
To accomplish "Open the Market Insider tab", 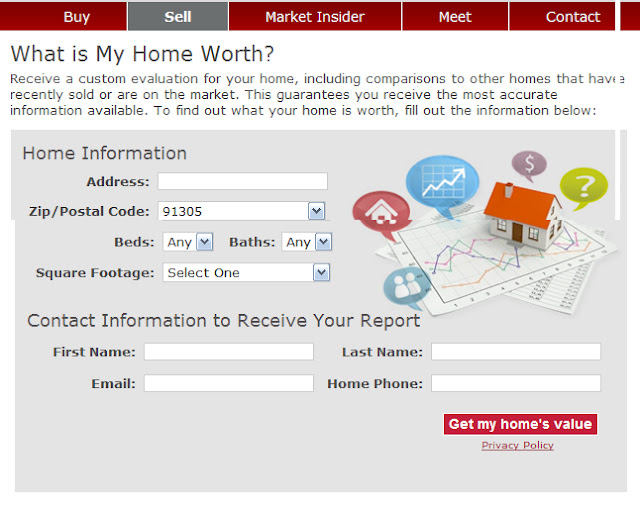I will (315, 16).
